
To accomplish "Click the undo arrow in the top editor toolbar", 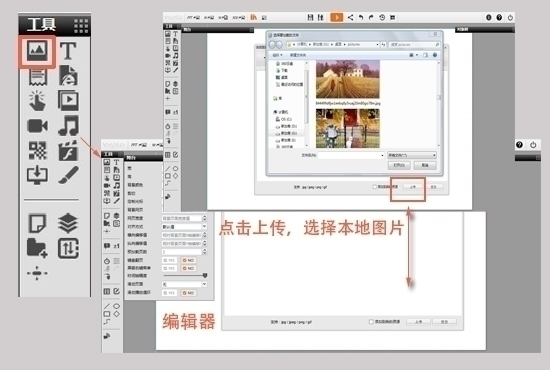I will pyautogui.click(x=361, y=17).
